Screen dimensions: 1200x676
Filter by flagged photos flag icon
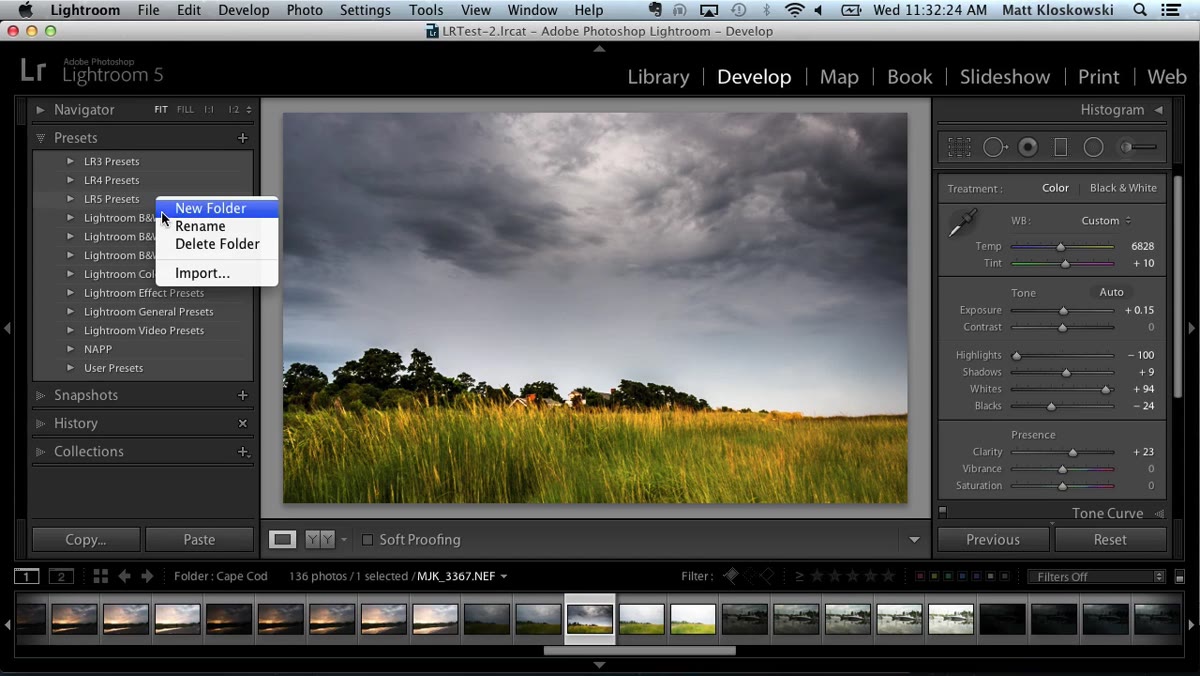tap(731, 576)
